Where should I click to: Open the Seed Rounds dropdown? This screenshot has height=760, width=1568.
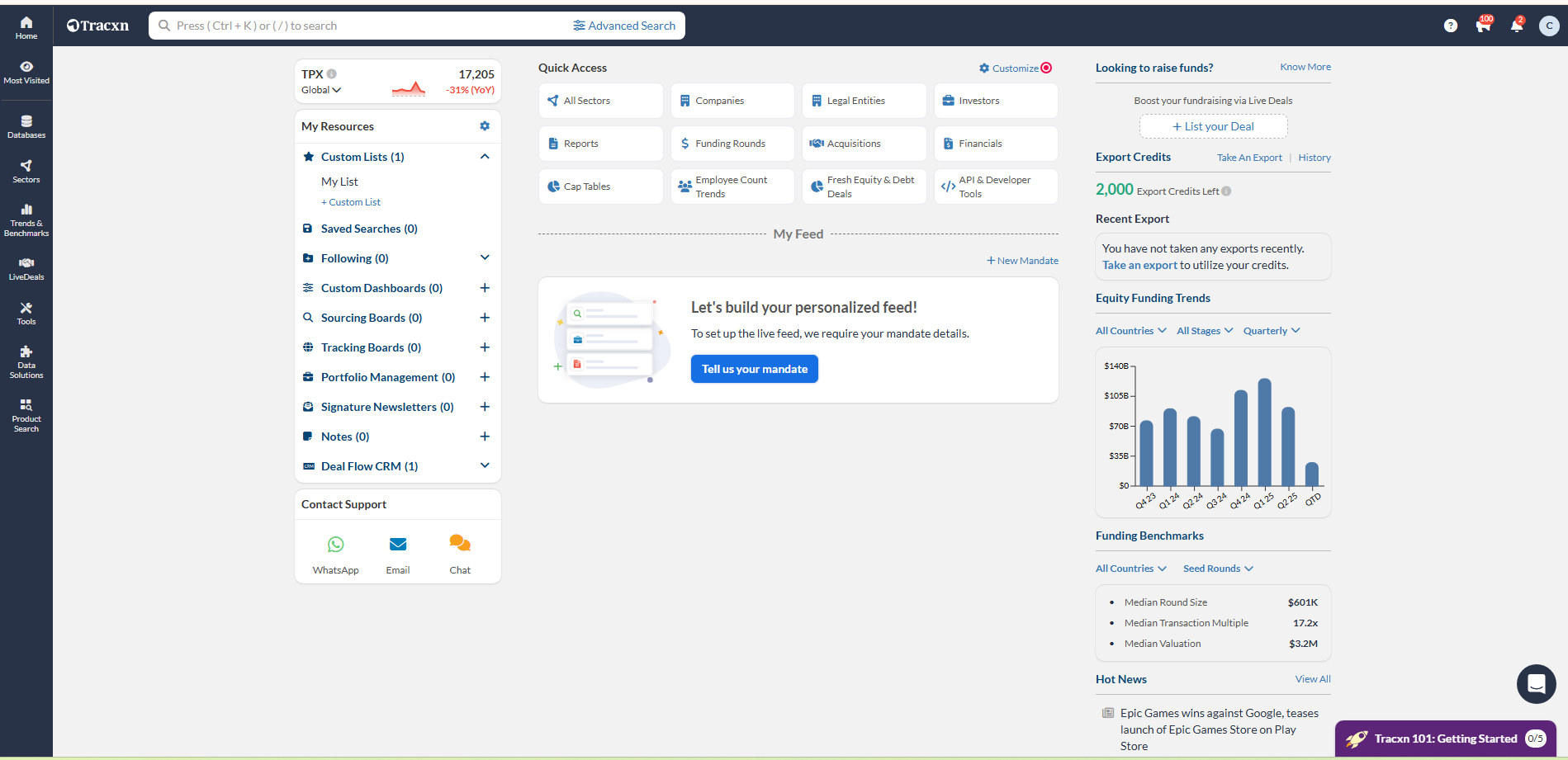[x=1217, y=569]
